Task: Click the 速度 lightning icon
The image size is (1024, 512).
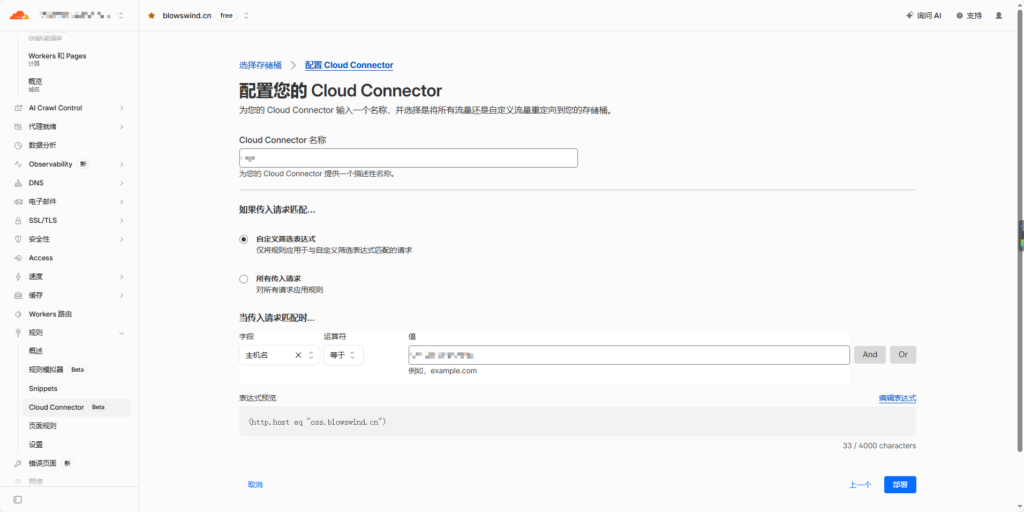Action: point(18,276)
